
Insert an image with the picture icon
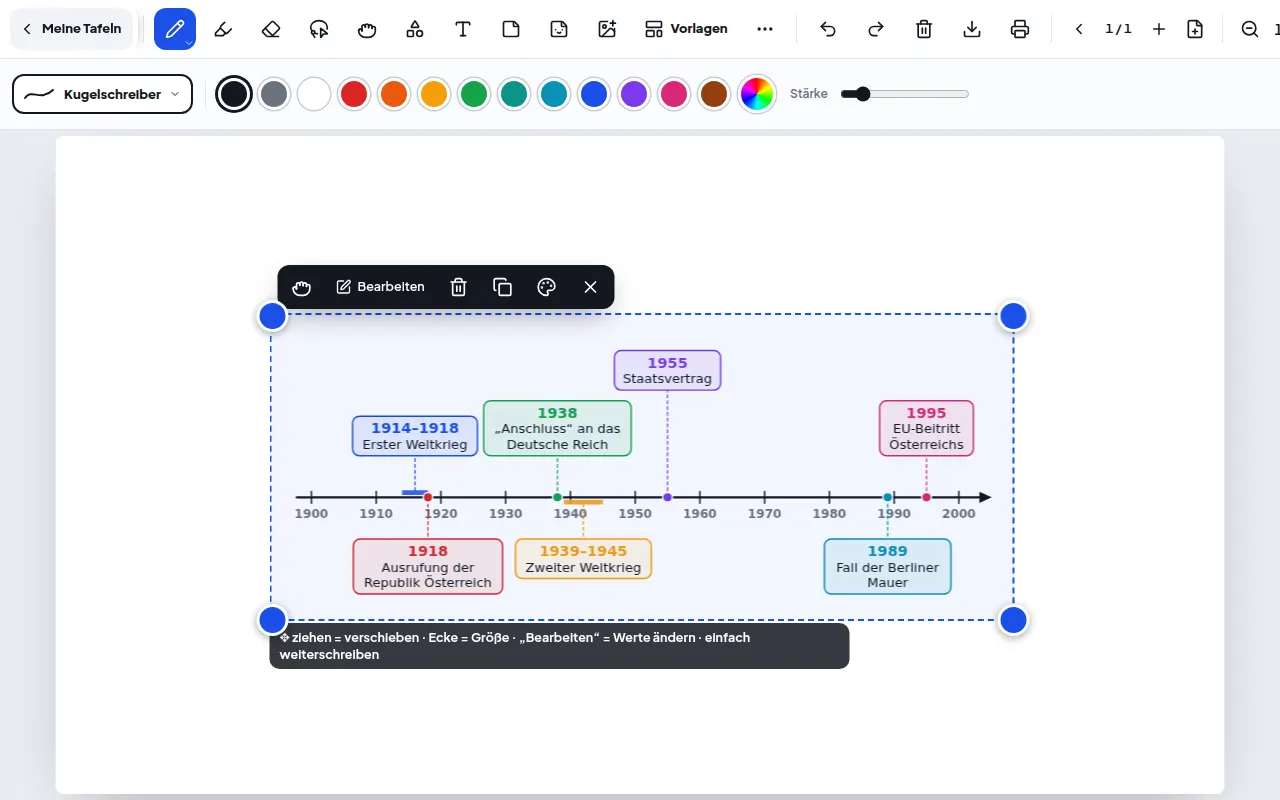click(x=607, y=29)
